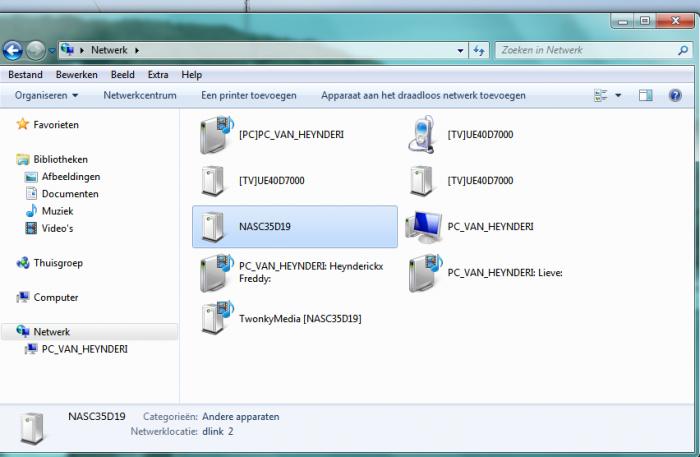Click the network icon in address bar

67,50
